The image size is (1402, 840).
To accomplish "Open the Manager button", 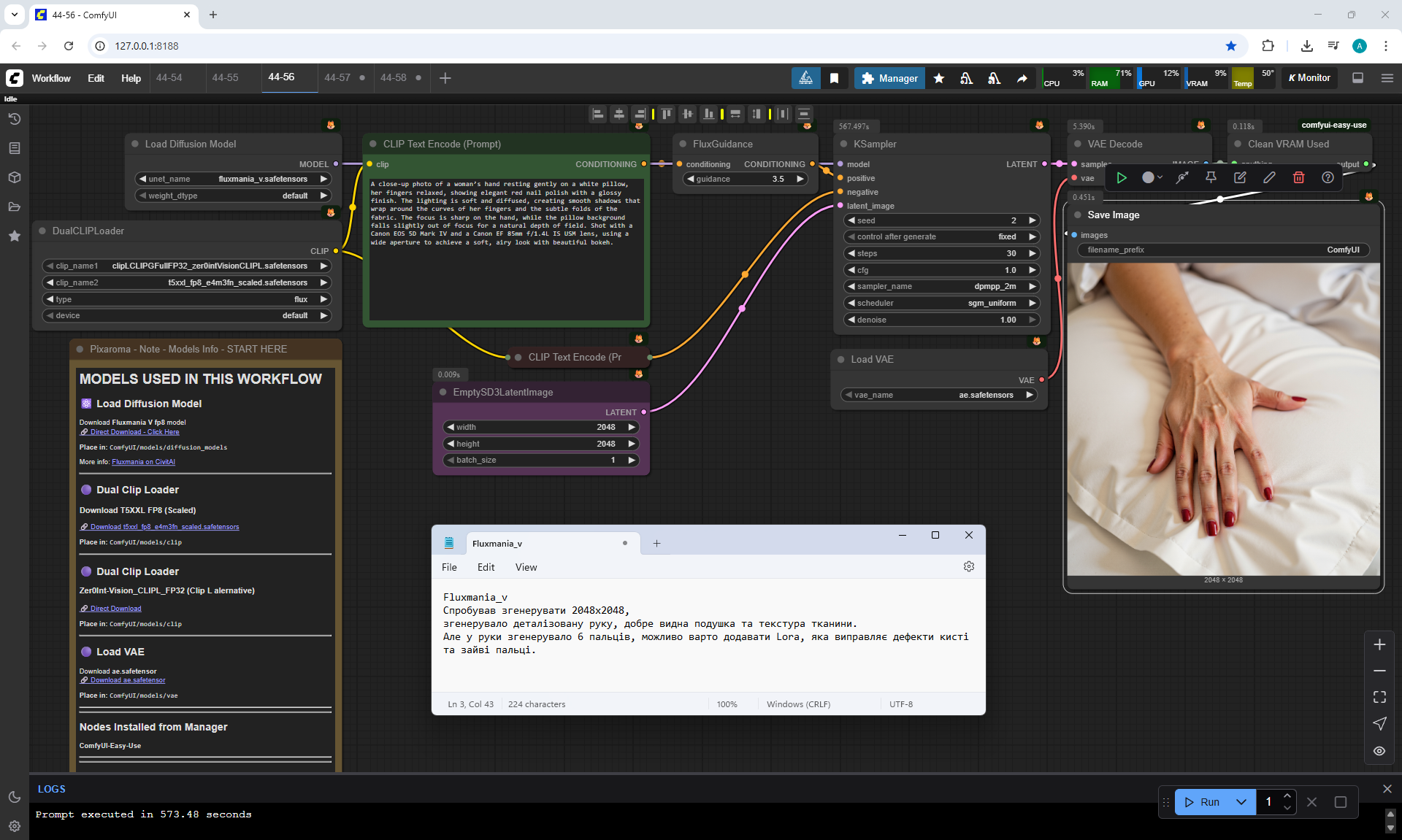I will click(889, 78).
